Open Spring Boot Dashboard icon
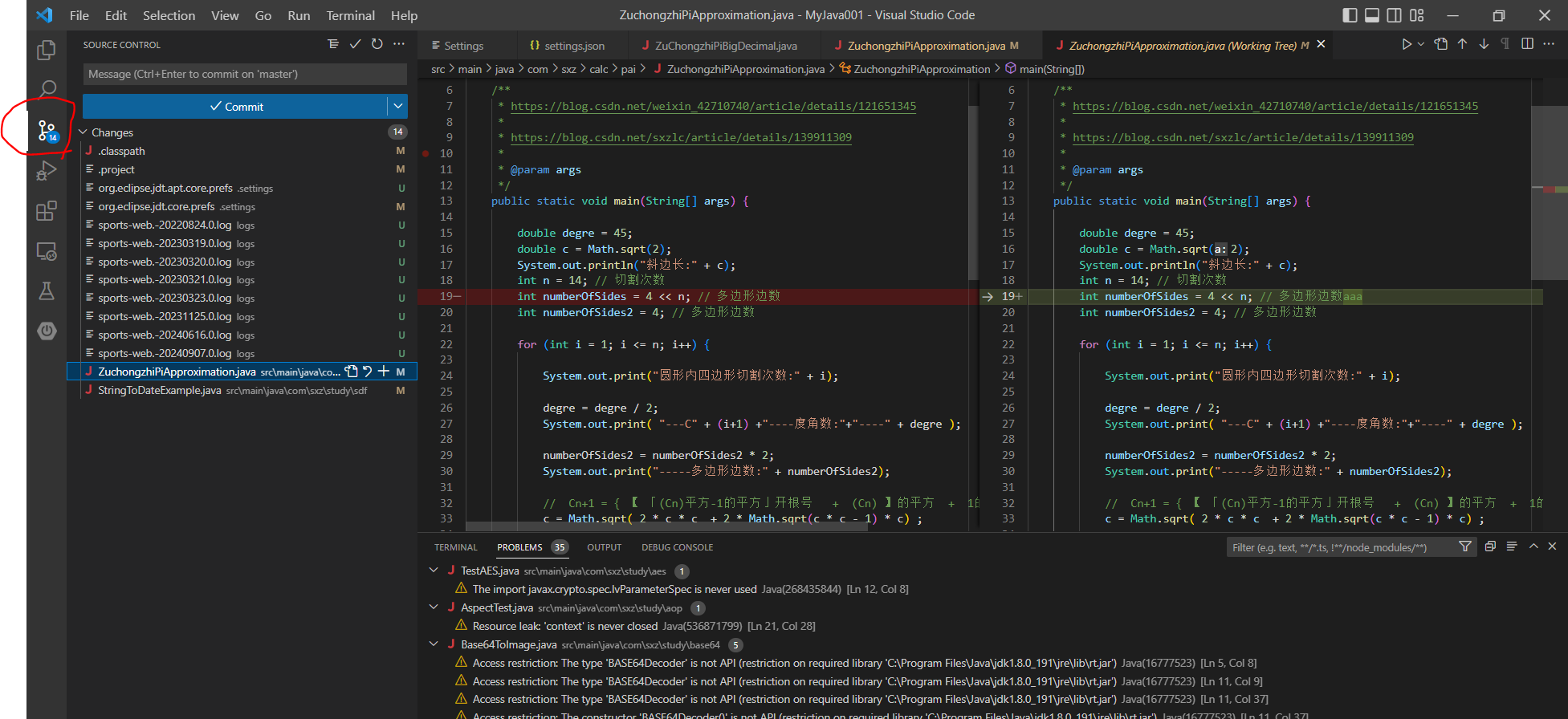Image resolution: width=1568 pixels, height=719 pixels. point(47,331)
